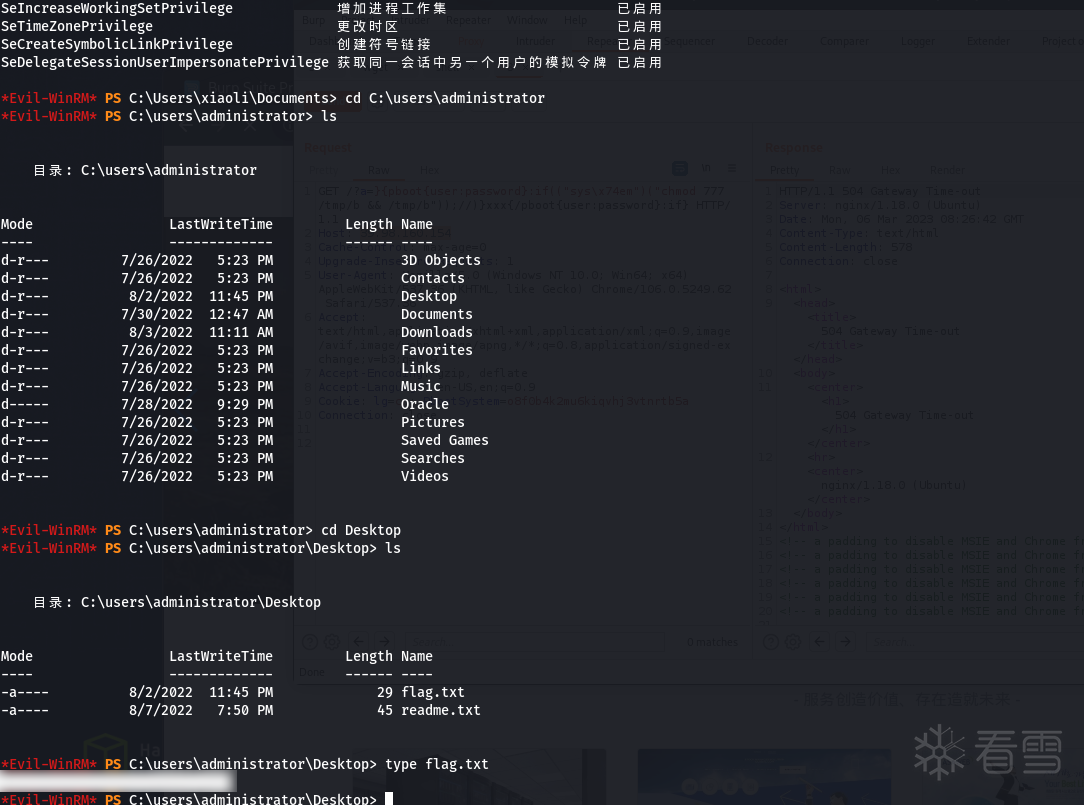Switch to the Extender tab in Burp

pos(988,41)
